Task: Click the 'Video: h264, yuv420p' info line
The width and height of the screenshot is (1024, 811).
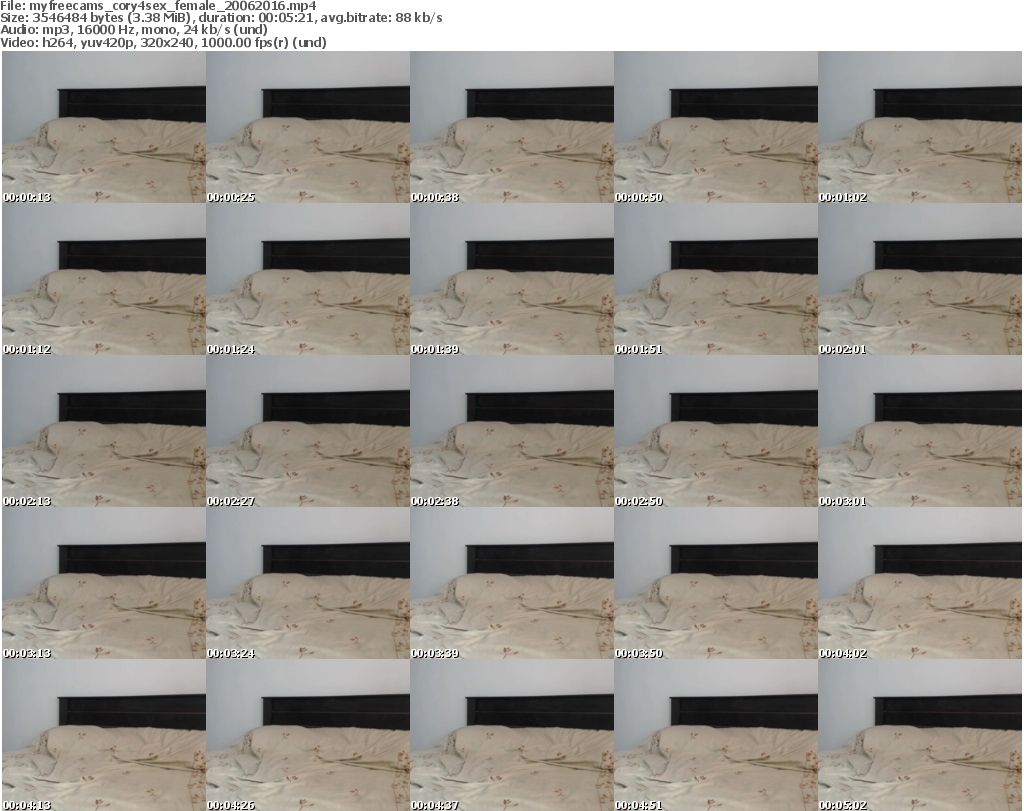Action: tap(163, 42)
